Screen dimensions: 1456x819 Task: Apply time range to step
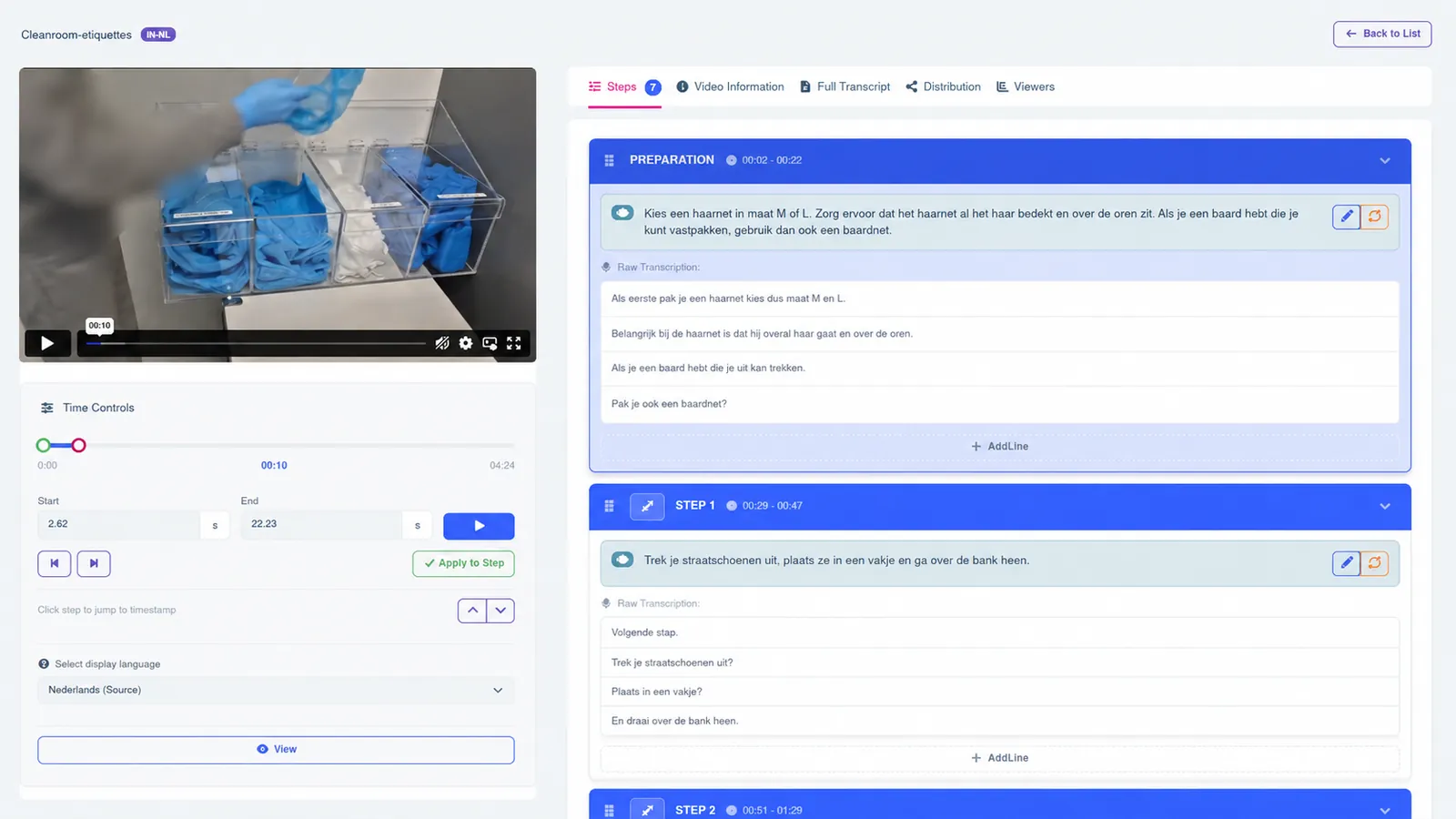[463, 563]
